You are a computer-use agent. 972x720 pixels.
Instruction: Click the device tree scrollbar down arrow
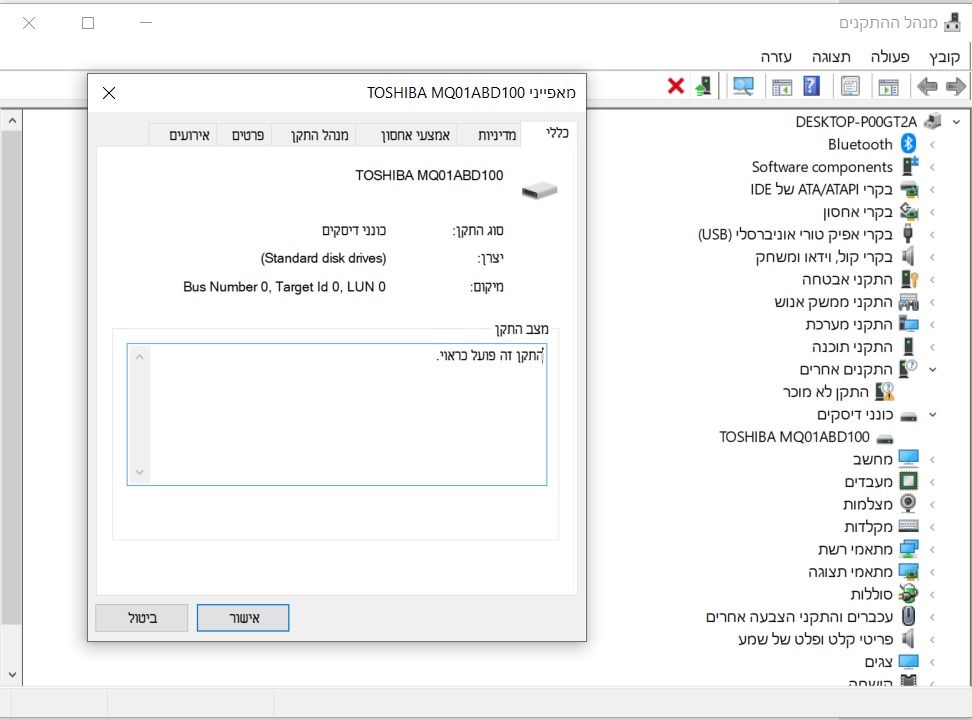click(x=12, y=674)
